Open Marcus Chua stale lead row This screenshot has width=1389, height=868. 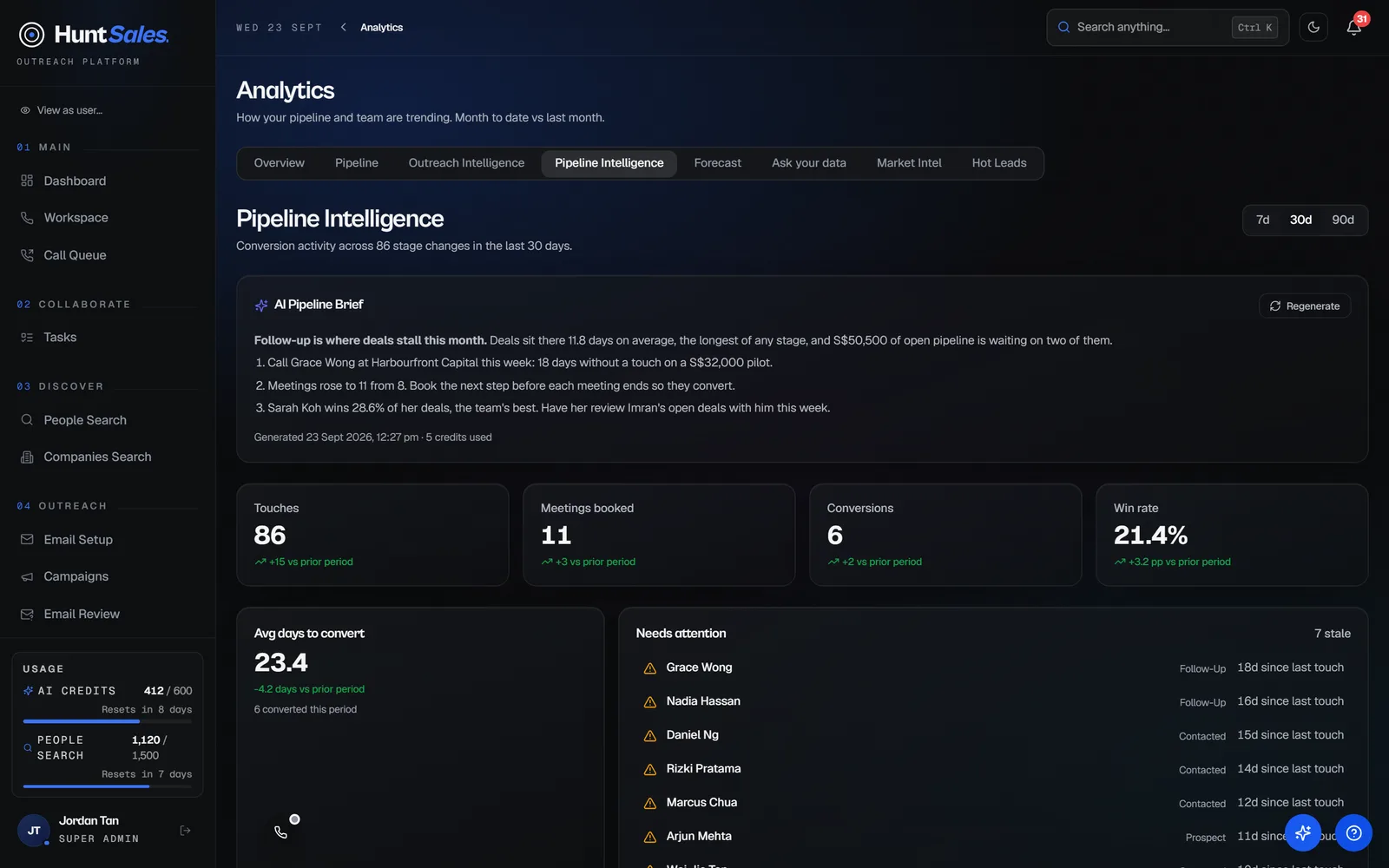993,803
